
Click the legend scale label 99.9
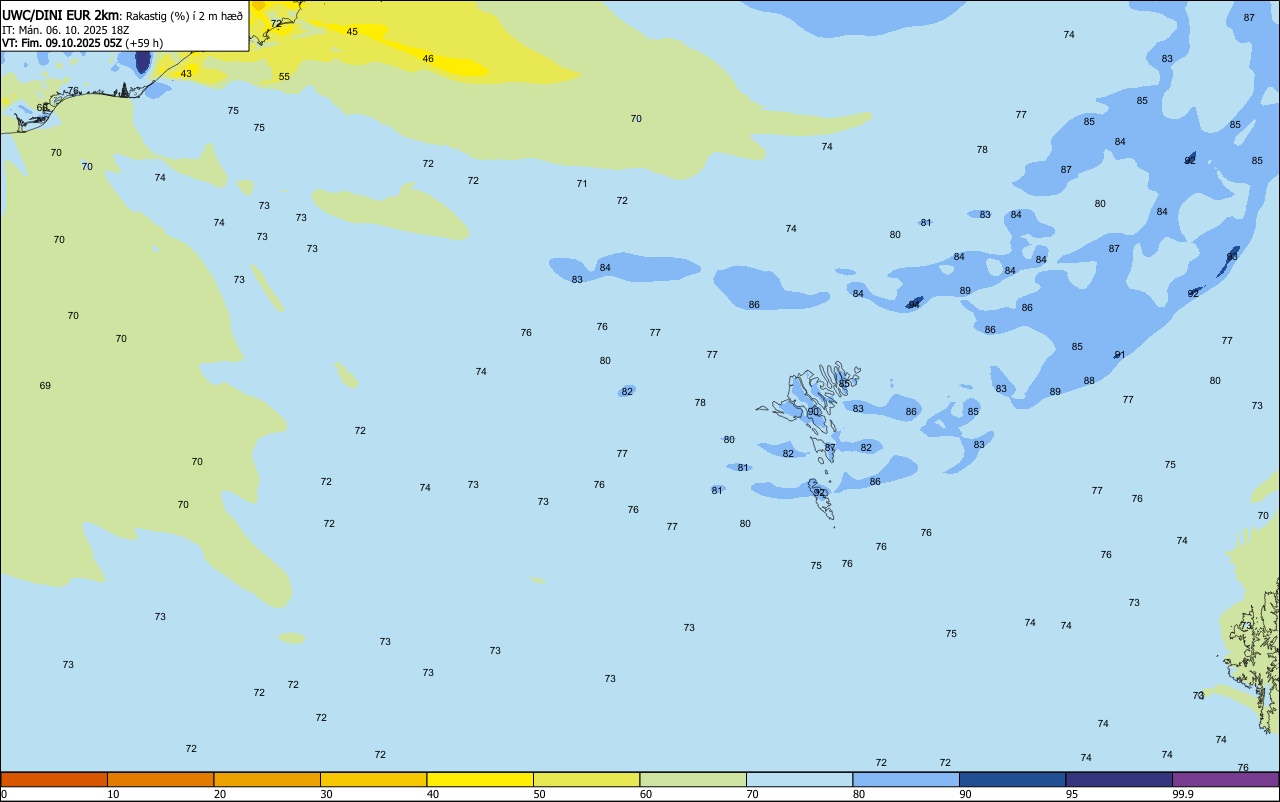click(x=1183, y=794)
